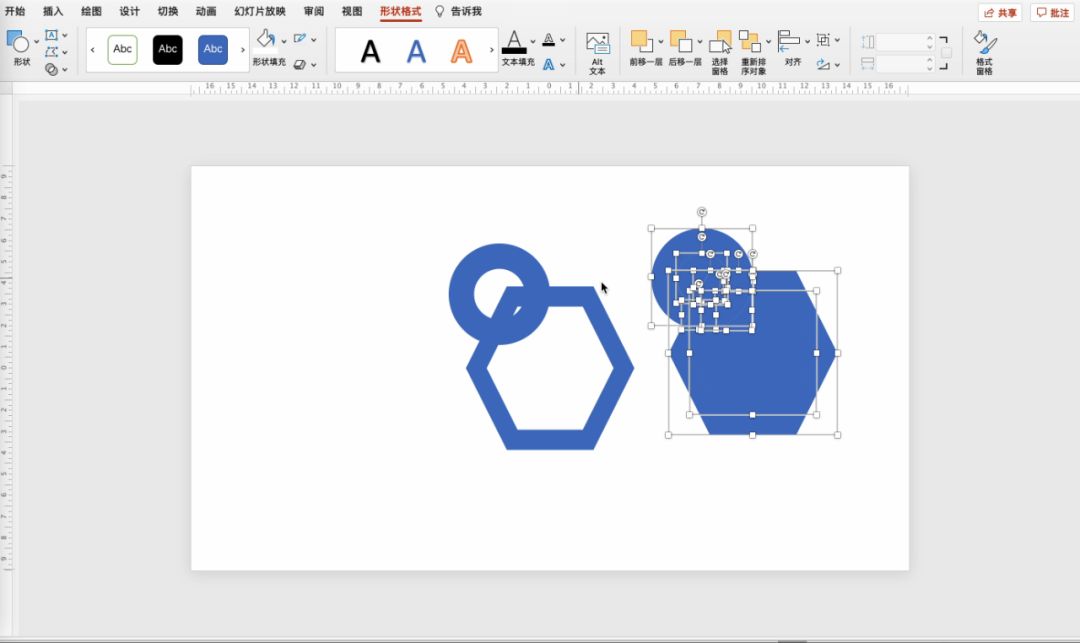Viewport: 1080px width, 643px height.
Task: Apply the black A WordArt style
Action: (x=371, y=51)
